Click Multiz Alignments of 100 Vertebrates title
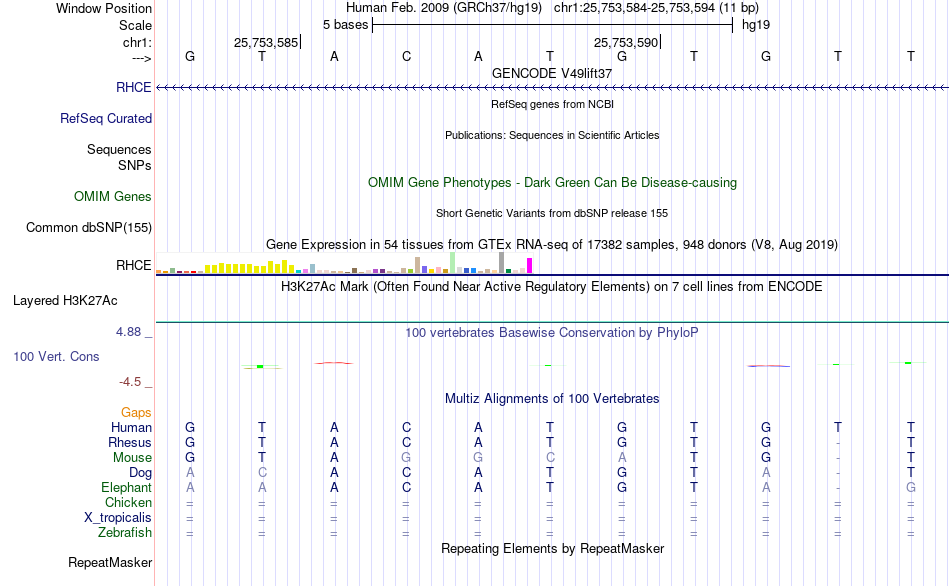 [x=552, y=398]
